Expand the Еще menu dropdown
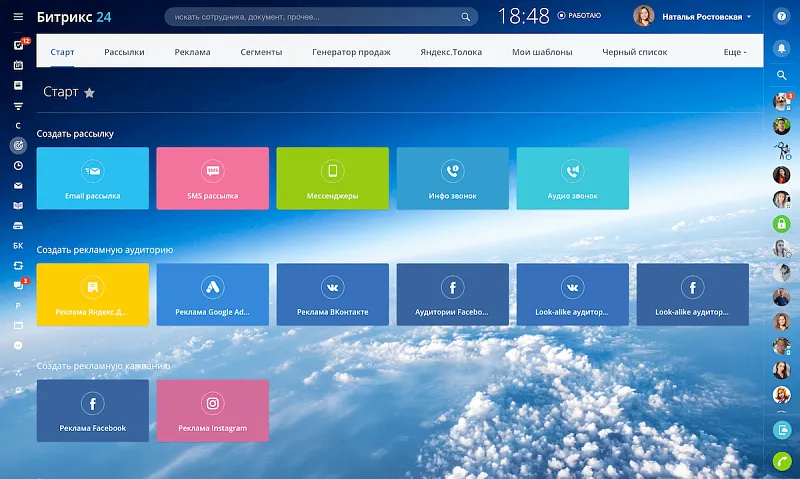The image size is (800, 479). coord(733,51)
